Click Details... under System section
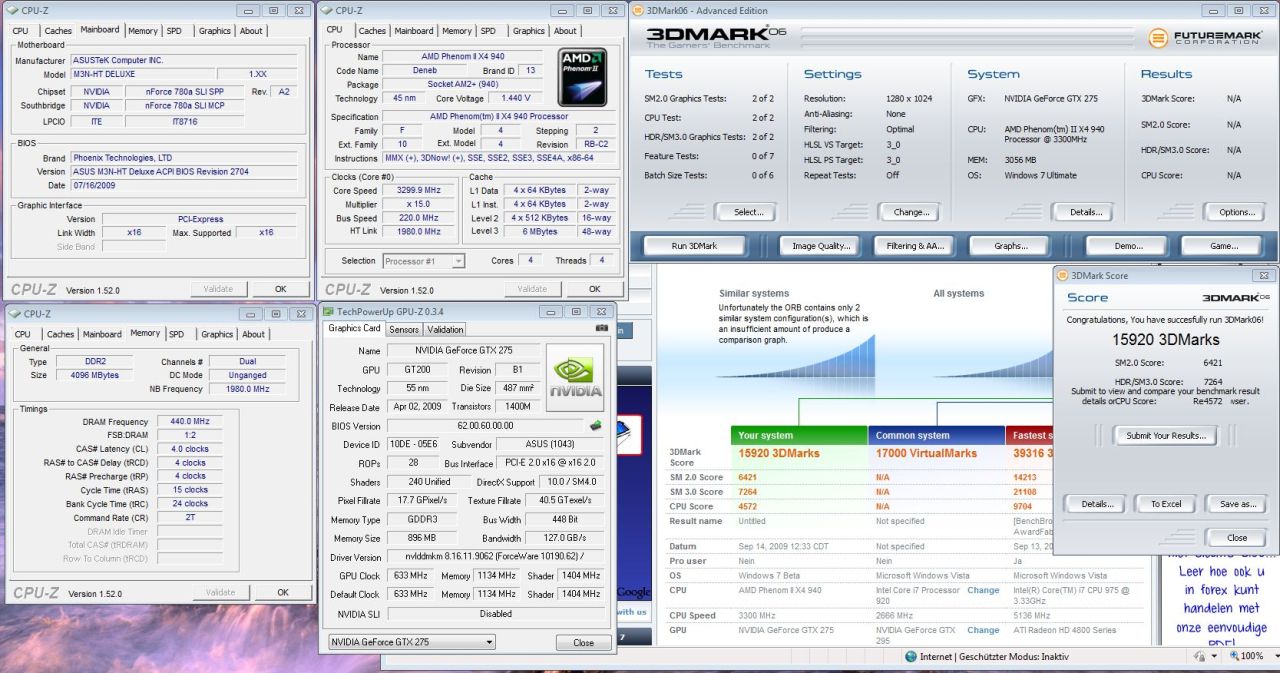 (x=1086, y=212)
